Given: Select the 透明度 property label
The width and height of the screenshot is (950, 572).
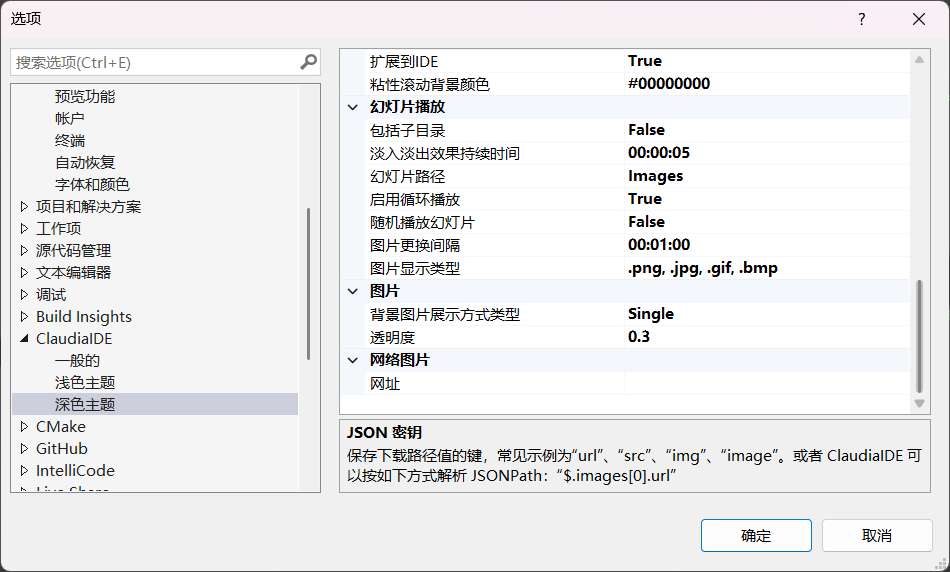Looking at the screenshot, I should (392, 338).
